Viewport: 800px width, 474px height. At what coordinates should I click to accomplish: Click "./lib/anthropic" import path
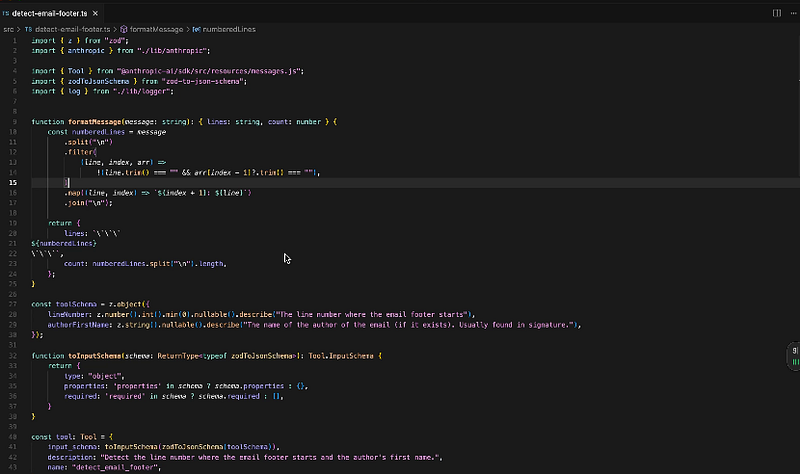[x=173, y=51]
